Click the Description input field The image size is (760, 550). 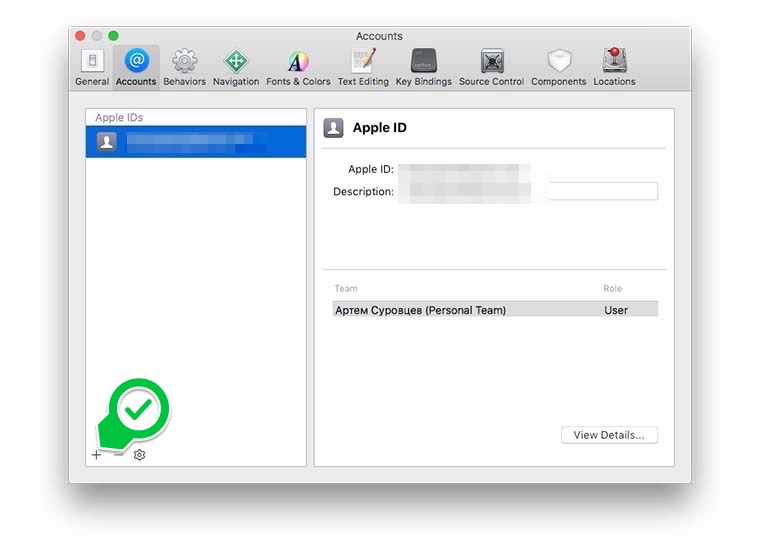coord(527,191)
